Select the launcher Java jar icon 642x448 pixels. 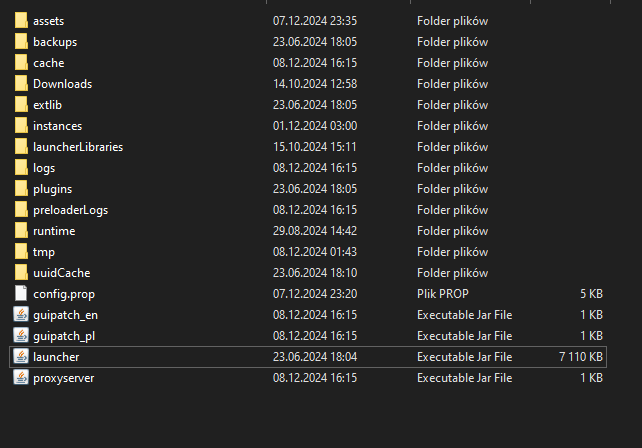(x=22, y=357)
